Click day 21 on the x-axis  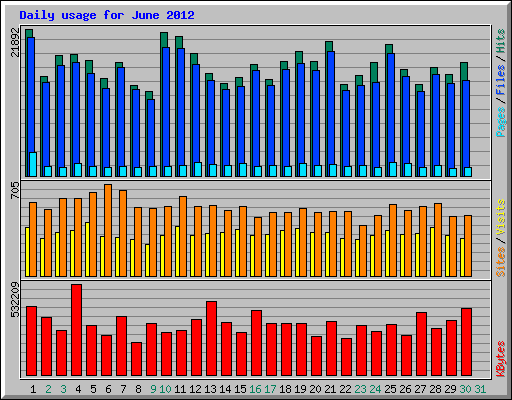[x=330, y=389]
